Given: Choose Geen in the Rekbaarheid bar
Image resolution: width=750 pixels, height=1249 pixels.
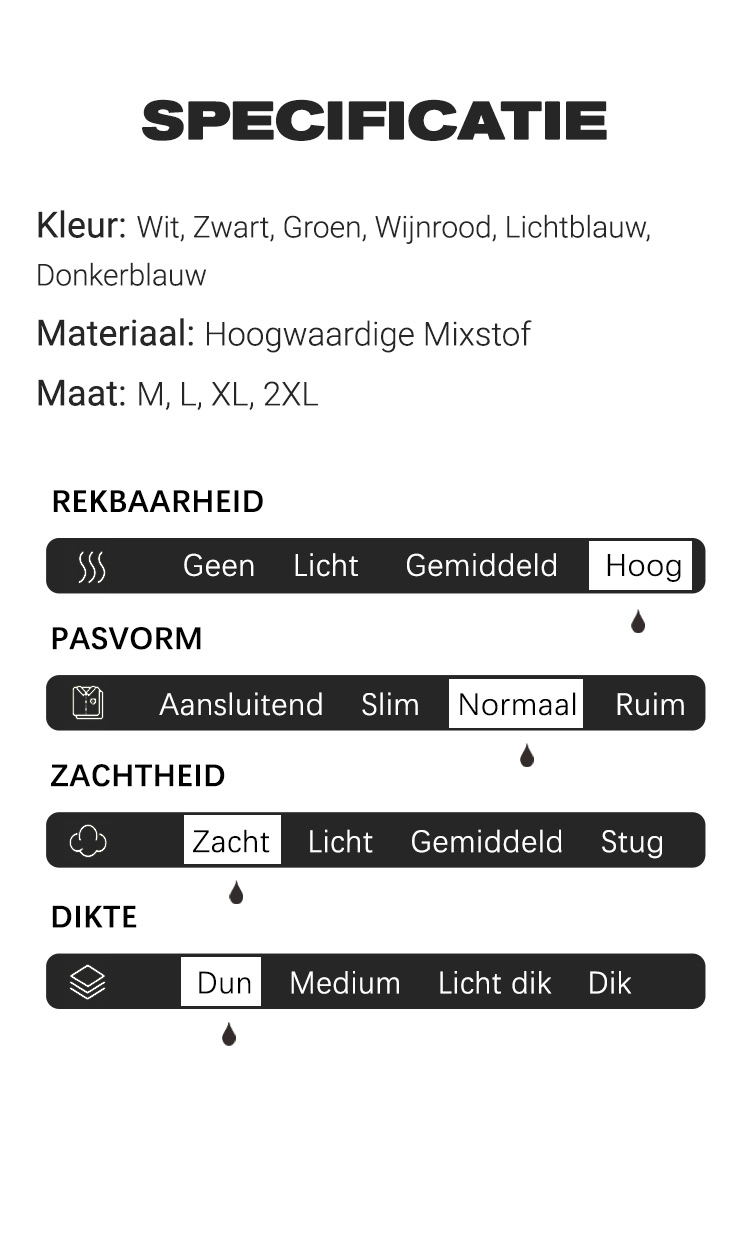Looking at the screenshot, I should coord(219,566).
